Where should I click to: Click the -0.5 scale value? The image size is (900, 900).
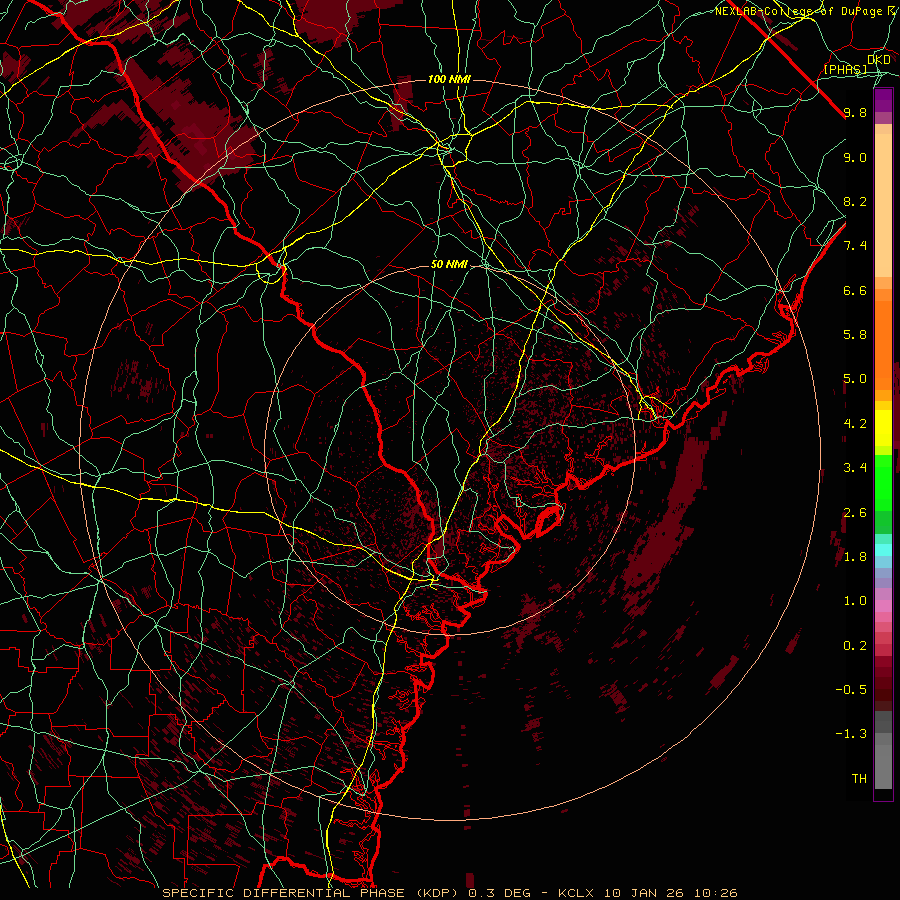coord(851,690)
